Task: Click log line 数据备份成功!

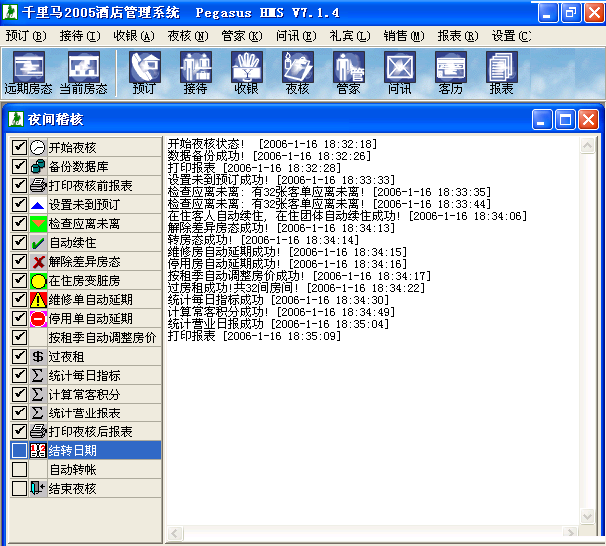Action: [269, 156]
